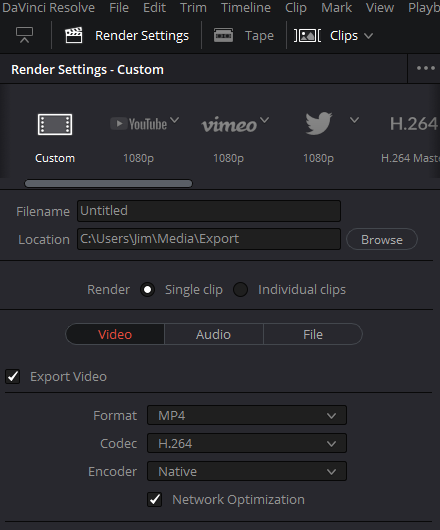Expand the YouTube preset resolution chevron

(174, 120)
